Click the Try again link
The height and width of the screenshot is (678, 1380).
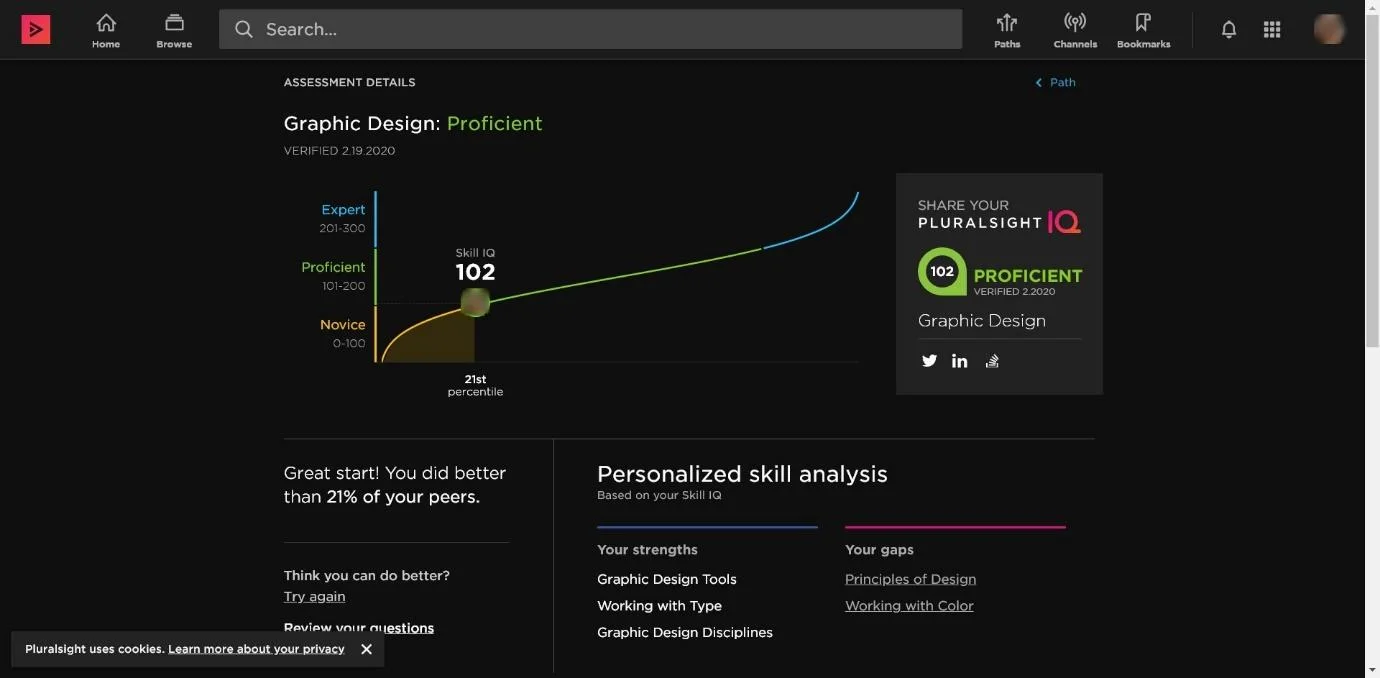tap(314, 596)
